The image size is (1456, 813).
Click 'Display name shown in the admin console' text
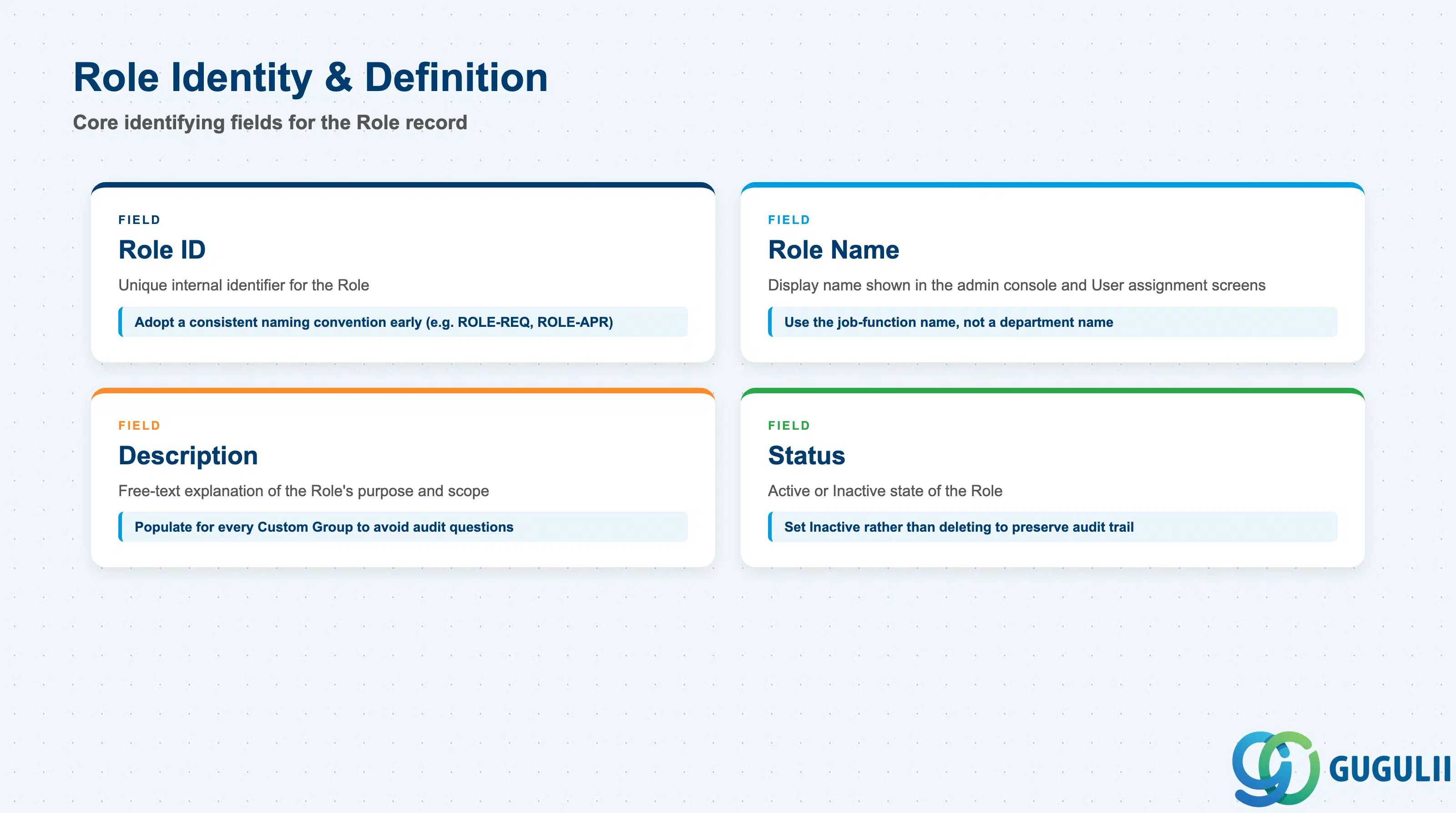(x=1016, y=285)
